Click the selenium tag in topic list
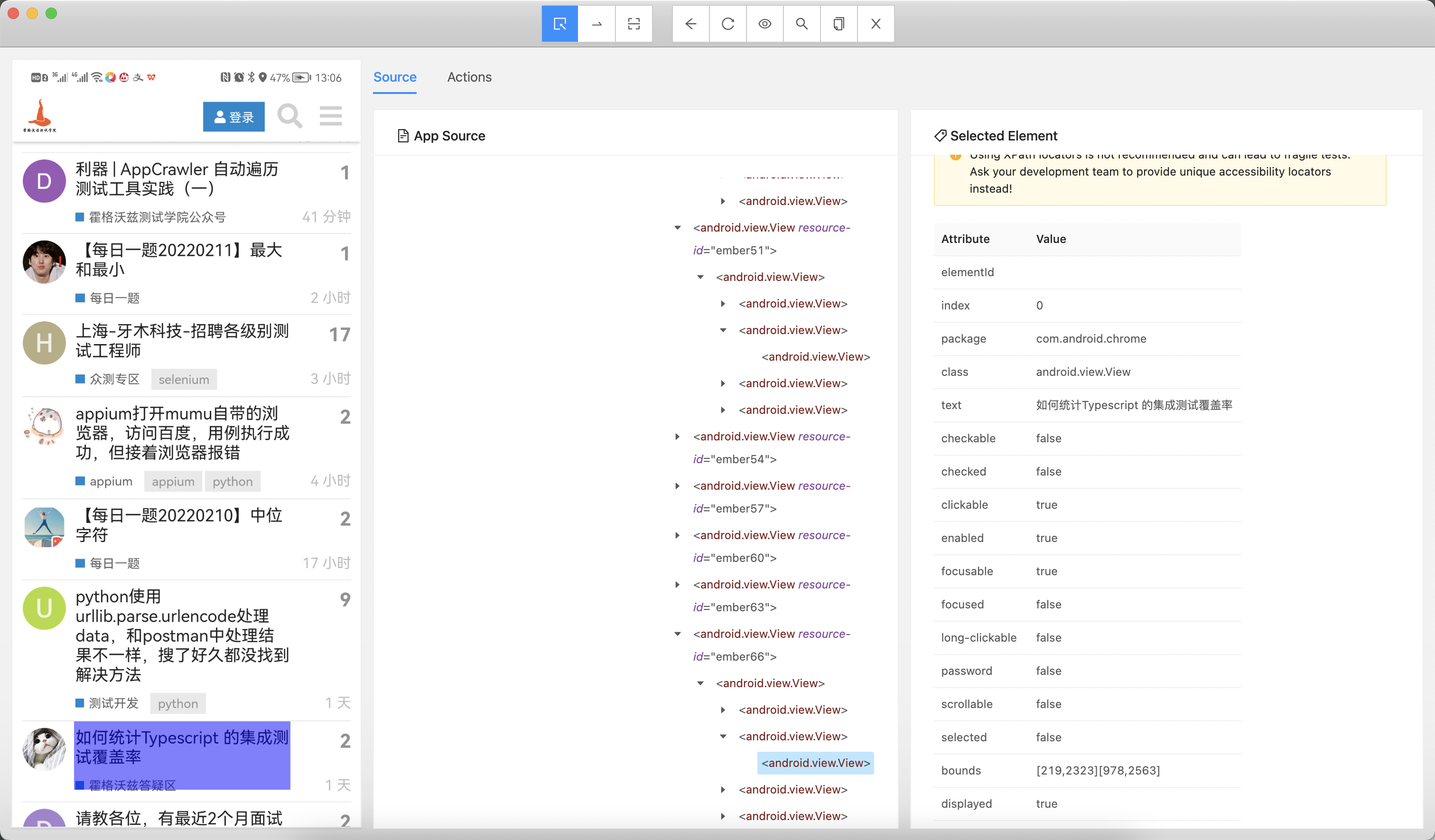Image resolution: width=1435 pixels, height=840 pixels. click(x=183, y=379)
